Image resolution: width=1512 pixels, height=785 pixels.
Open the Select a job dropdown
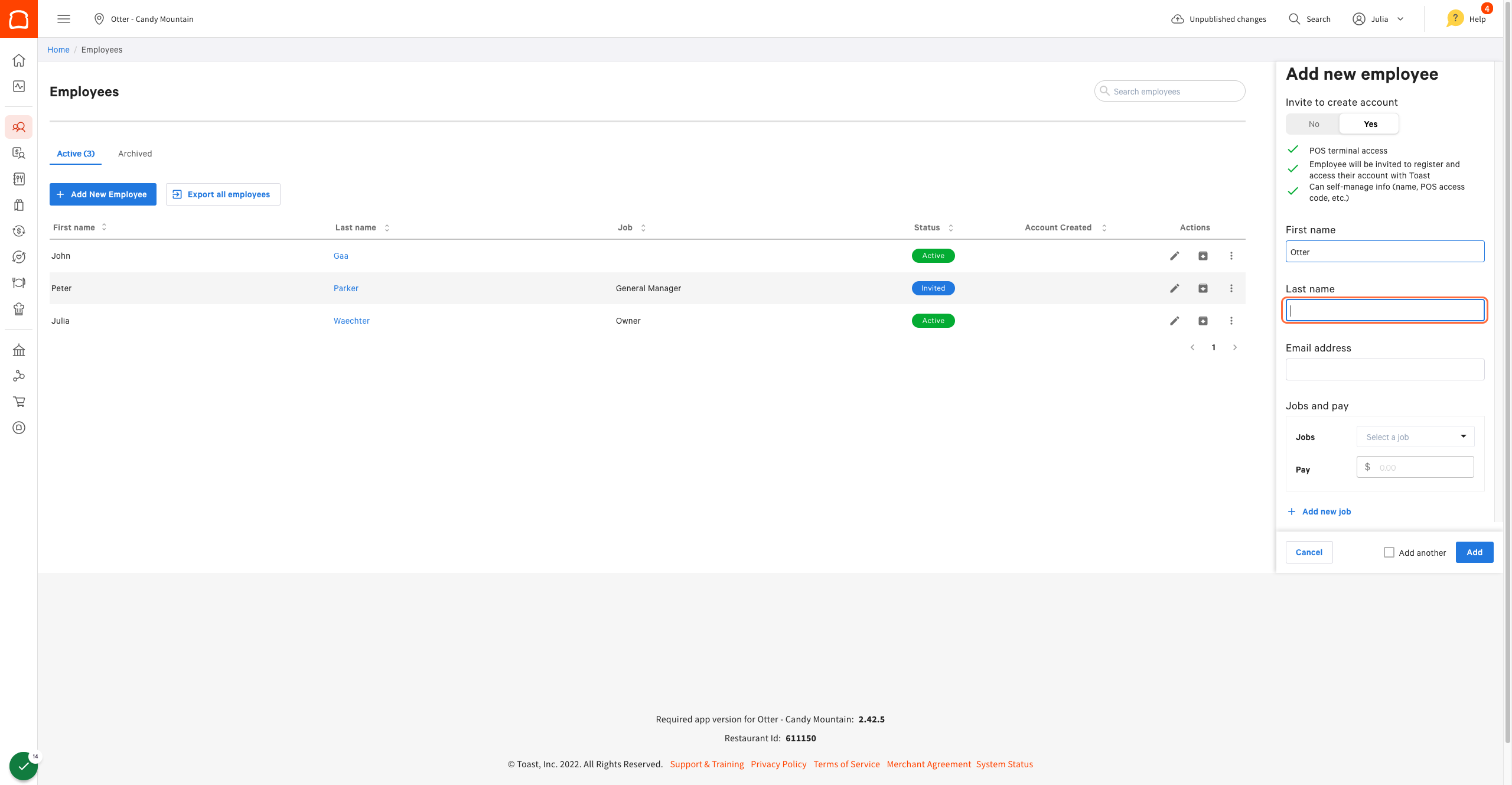coord(1415,437)
